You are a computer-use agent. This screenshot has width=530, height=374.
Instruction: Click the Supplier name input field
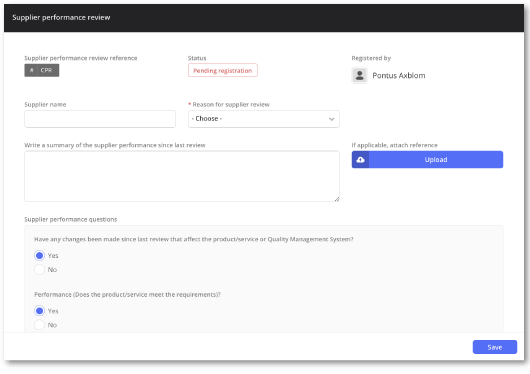pyautogui.click(x=100, y=119)
